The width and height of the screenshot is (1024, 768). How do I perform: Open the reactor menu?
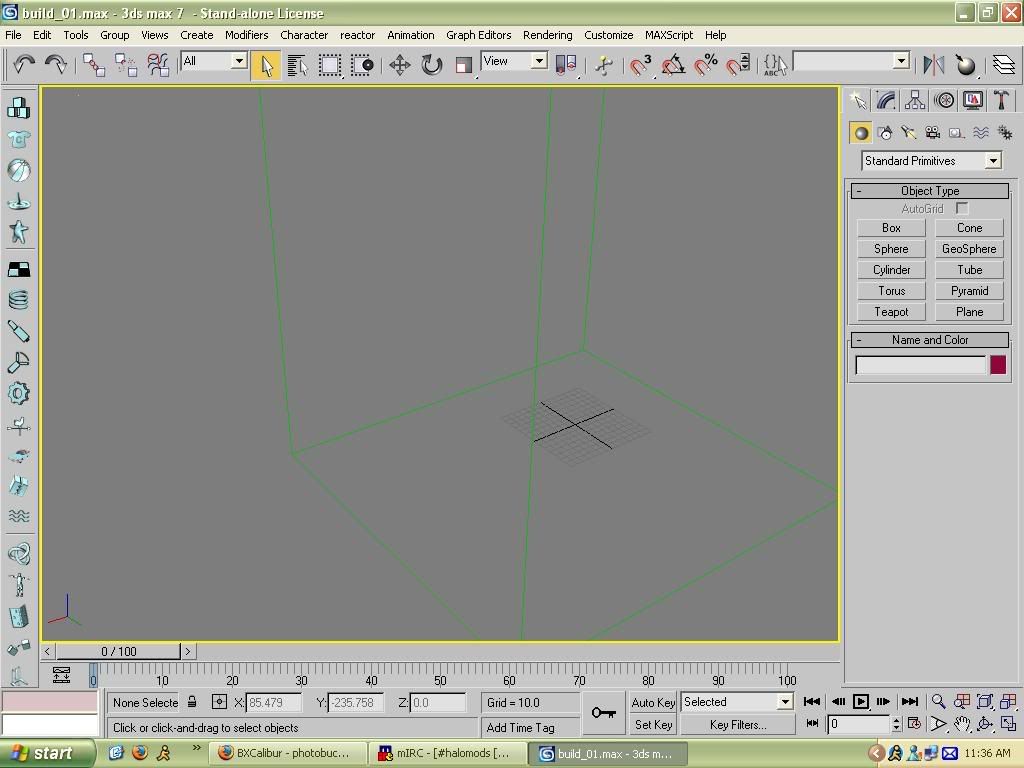(357, 35)
